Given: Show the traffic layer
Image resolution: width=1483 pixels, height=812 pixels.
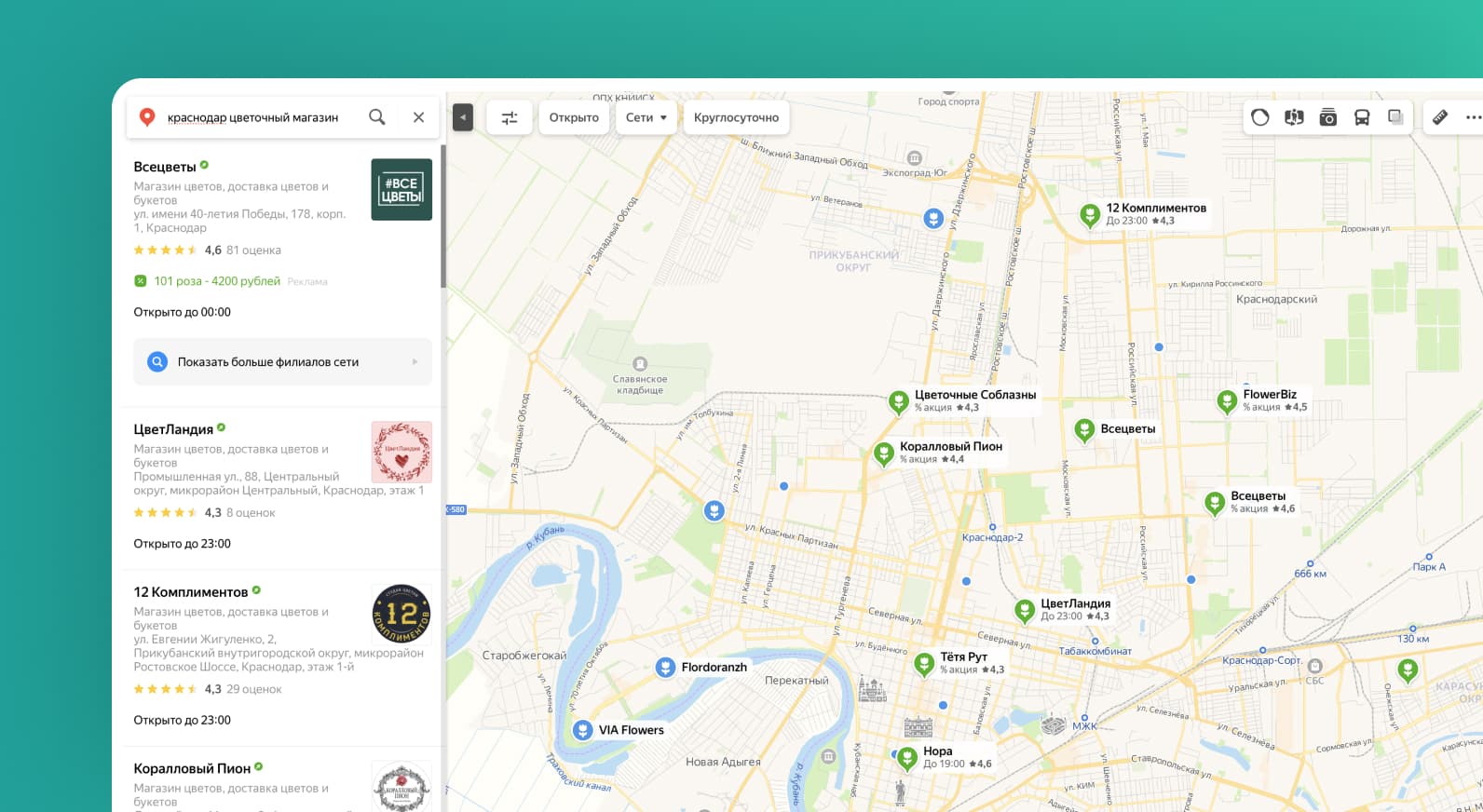Looking at the screenshot, I should [x=1260, y=117].
